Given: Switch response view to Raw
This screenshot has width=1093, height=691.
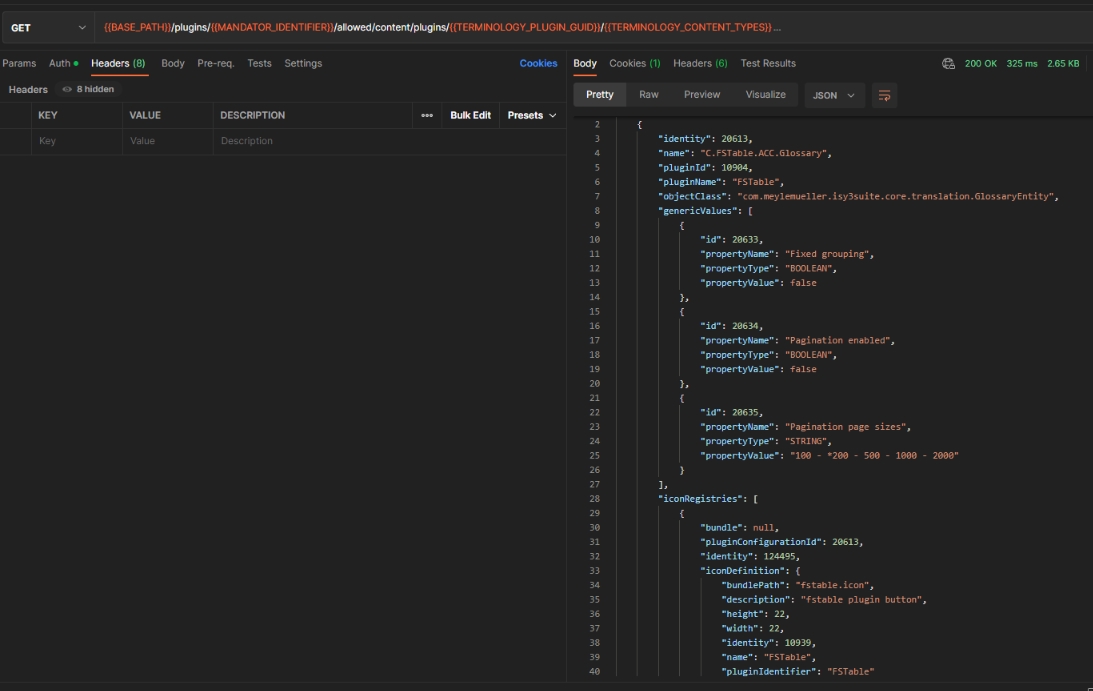Looking at the screenshot, I should point(649,95).
